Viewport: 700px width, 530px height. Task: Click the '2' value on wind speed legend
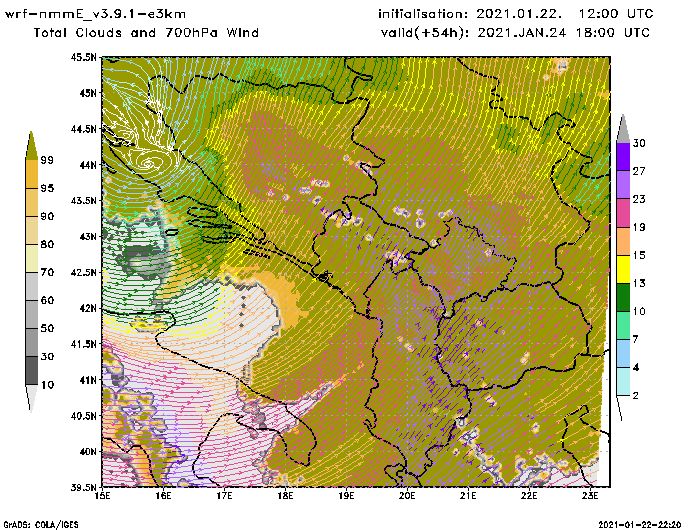636,396
